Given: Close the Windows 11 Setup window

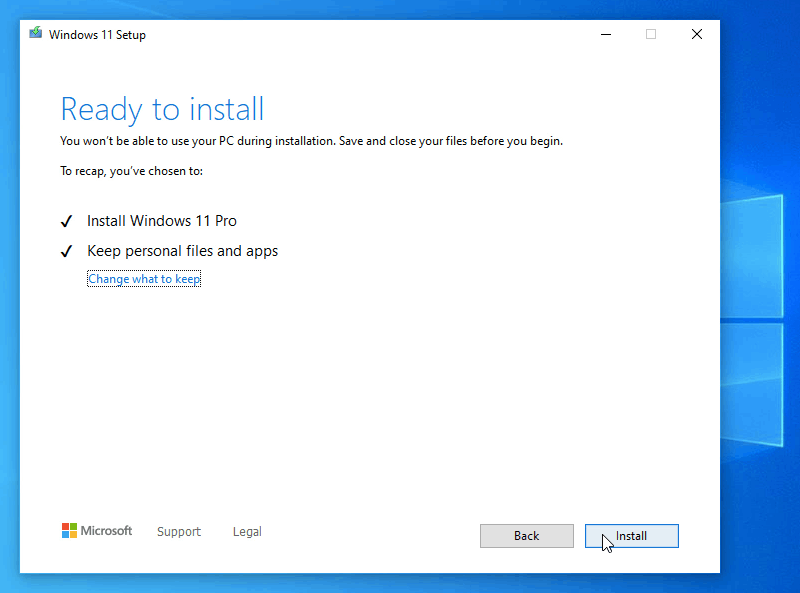Looking at the screenshot, I should pos(696,34).
